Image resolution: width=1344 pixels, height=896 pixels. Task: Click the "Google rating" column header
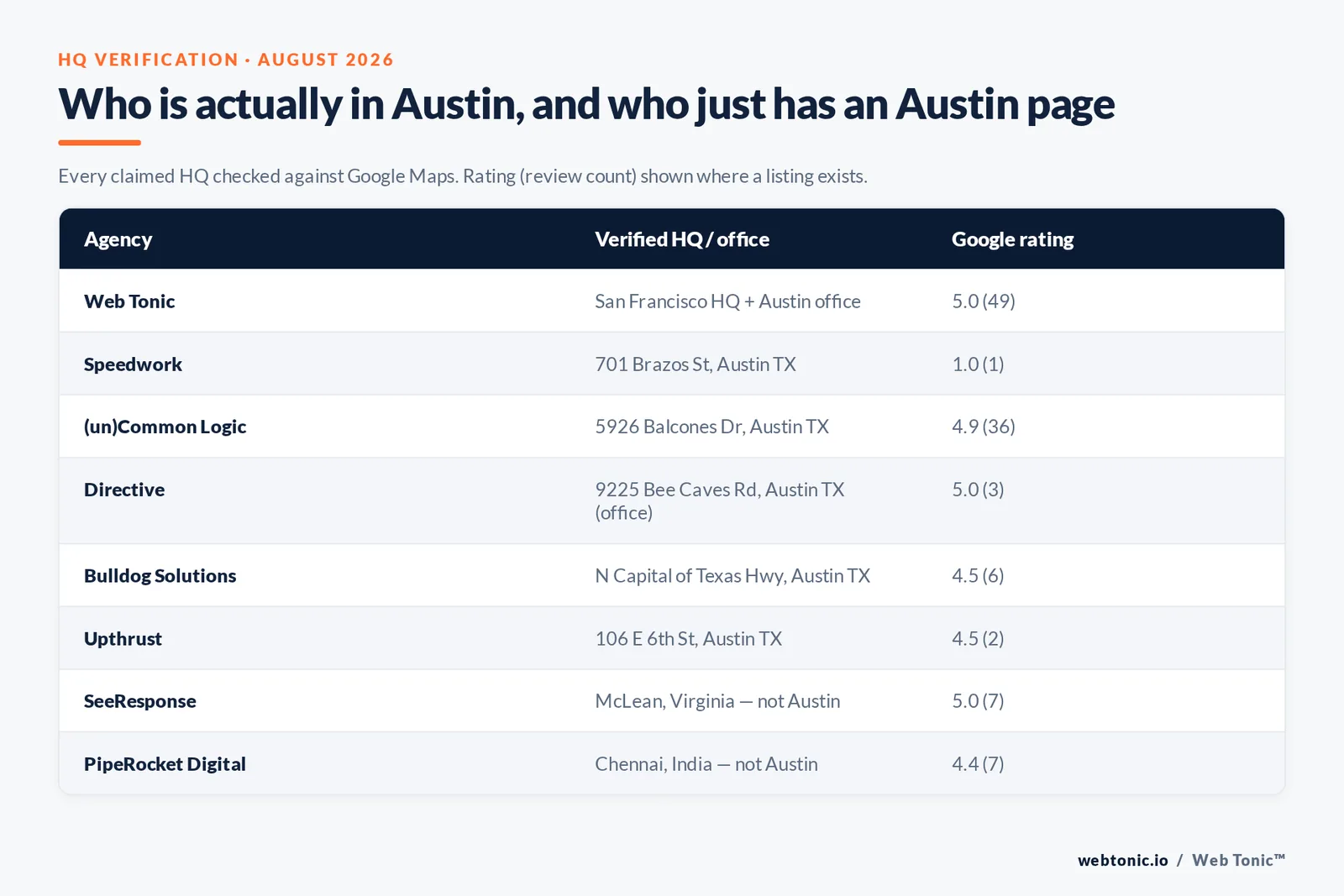pos(1012,239)
